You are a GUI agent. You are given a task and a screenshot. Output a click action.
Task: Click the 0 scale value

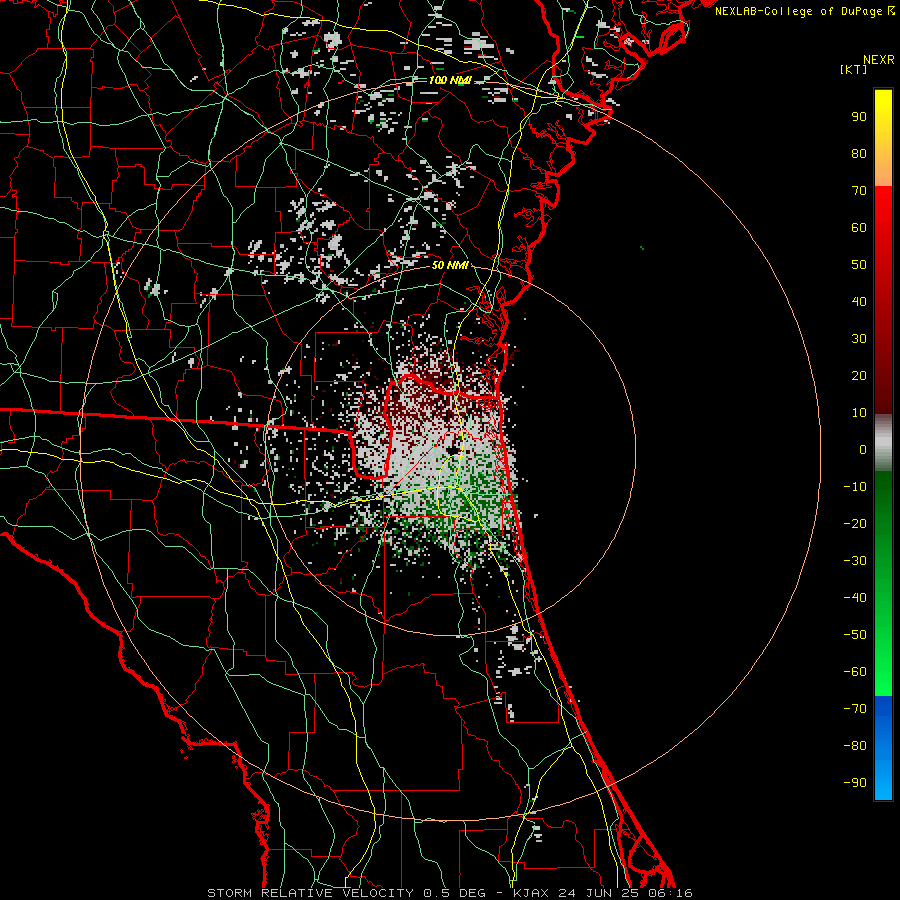pyautogui.click(x=863, y=450)
